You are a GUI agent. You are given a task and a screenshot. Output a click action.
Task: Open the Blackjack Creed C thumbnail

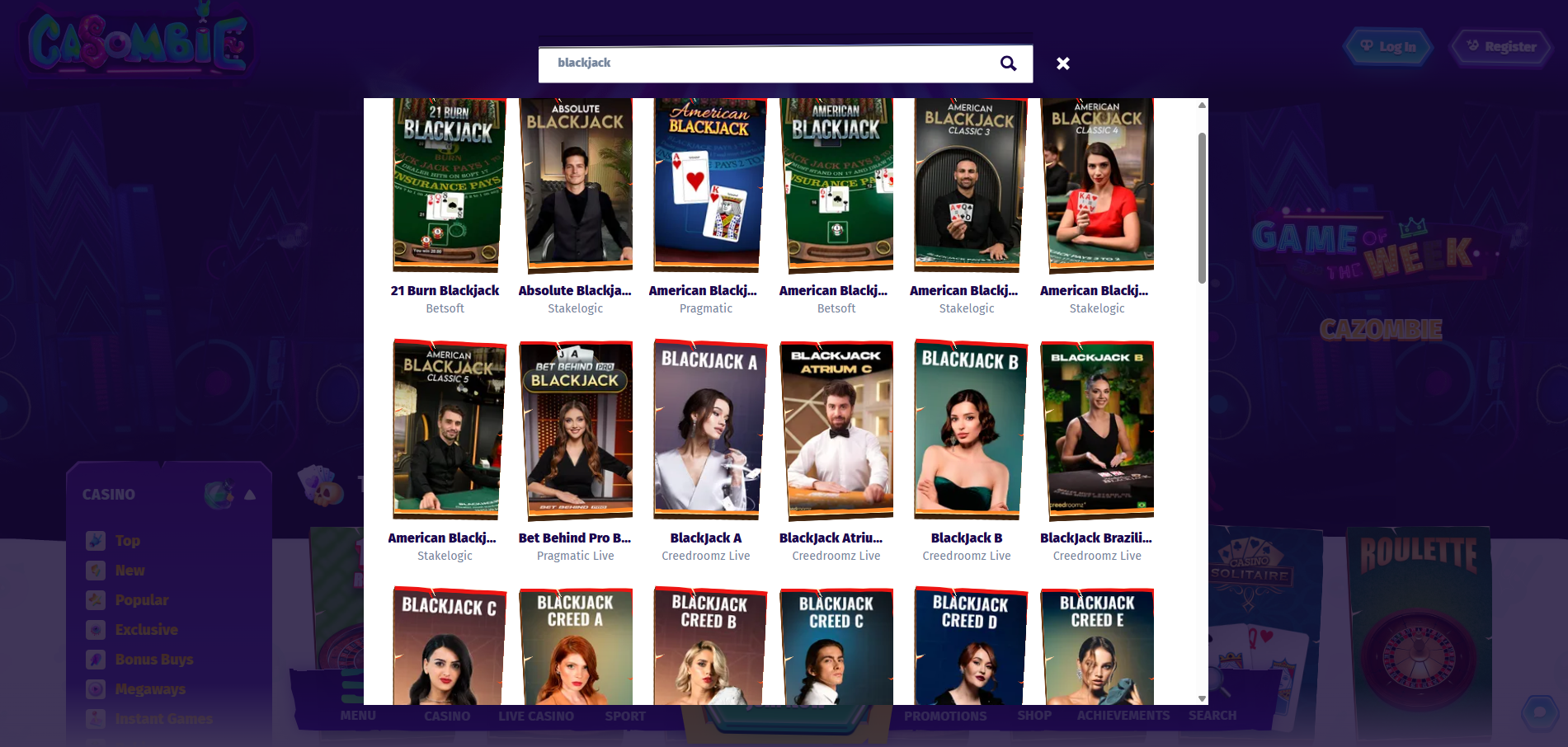[837, 646]
